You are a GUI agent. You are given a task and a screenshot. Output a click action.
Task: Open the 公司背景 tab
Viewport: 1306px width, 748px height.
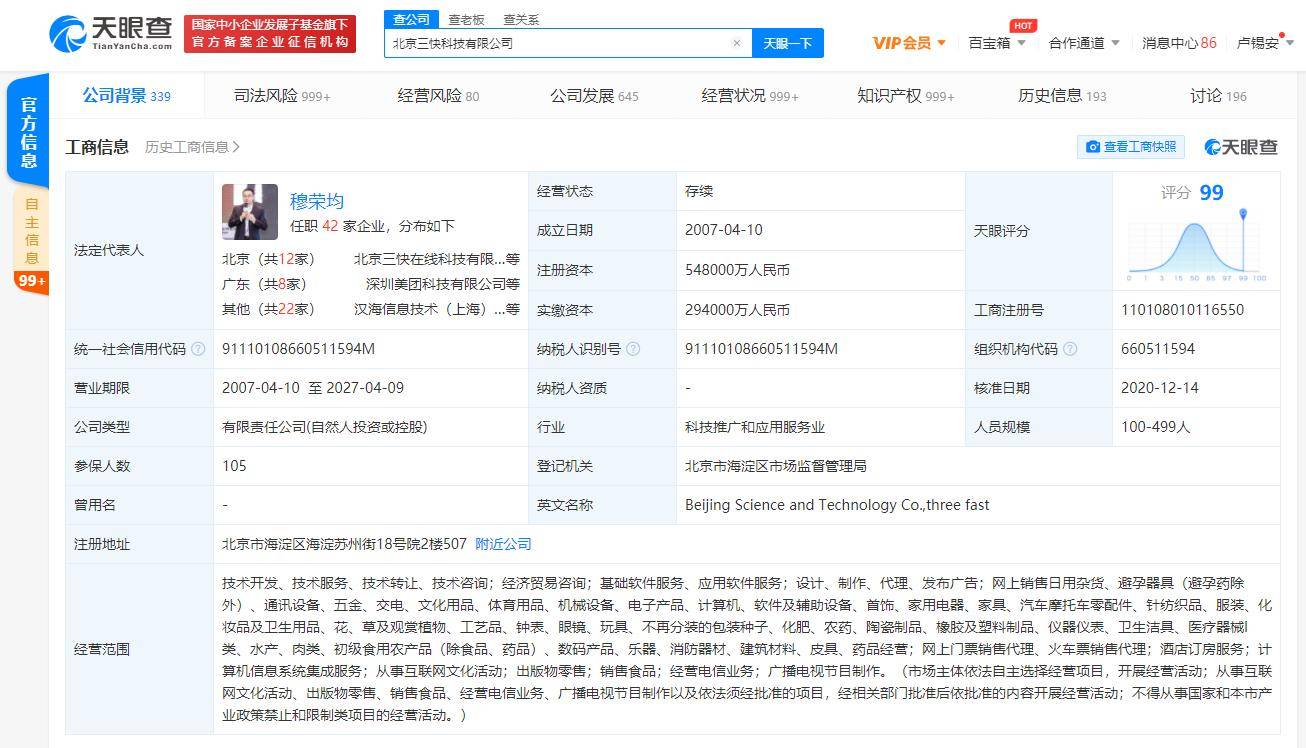(126, 96)
